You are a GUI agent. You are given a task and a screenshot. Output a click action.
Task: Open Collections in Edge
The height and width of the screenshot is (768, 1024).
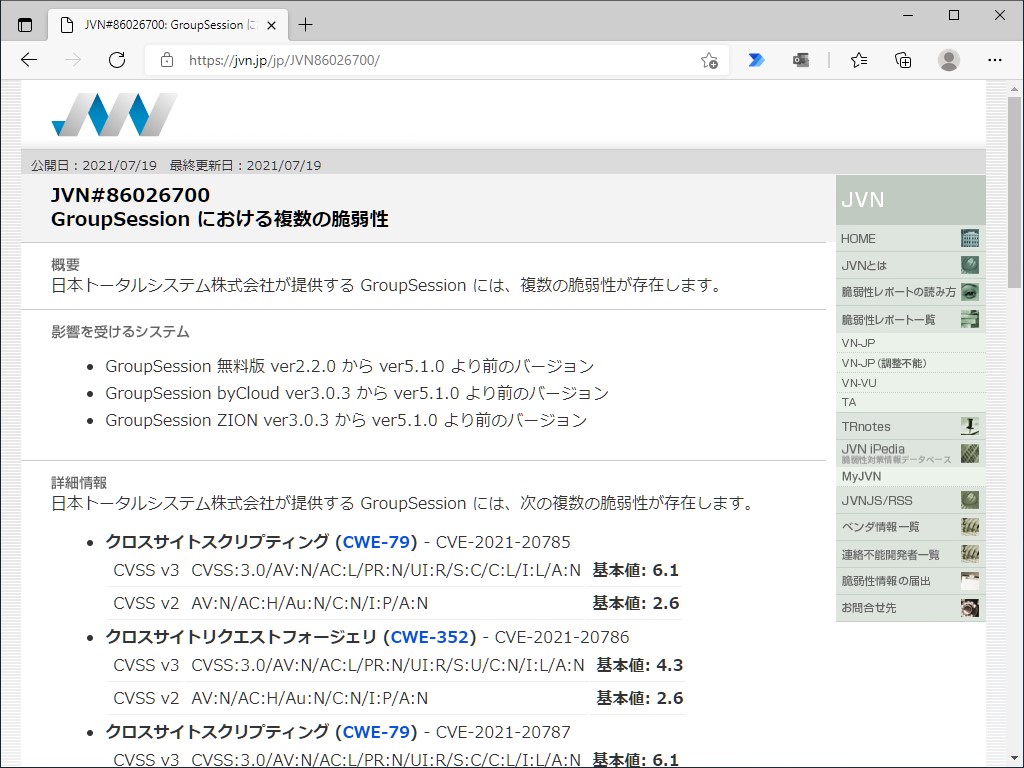tap(903, 60)
